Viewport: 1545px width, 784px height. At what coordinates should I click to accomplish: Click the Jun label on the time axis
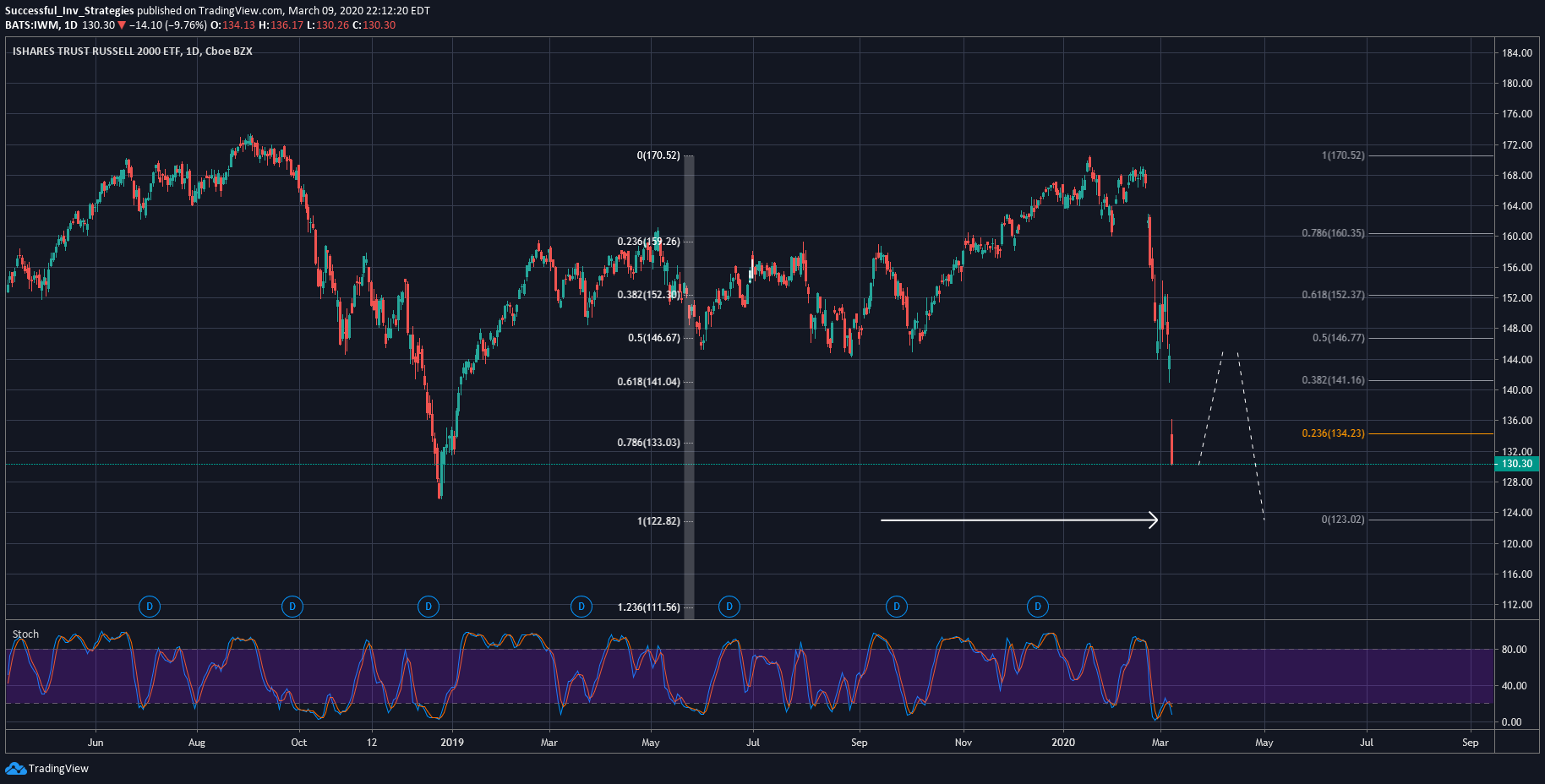coord(96,743)
